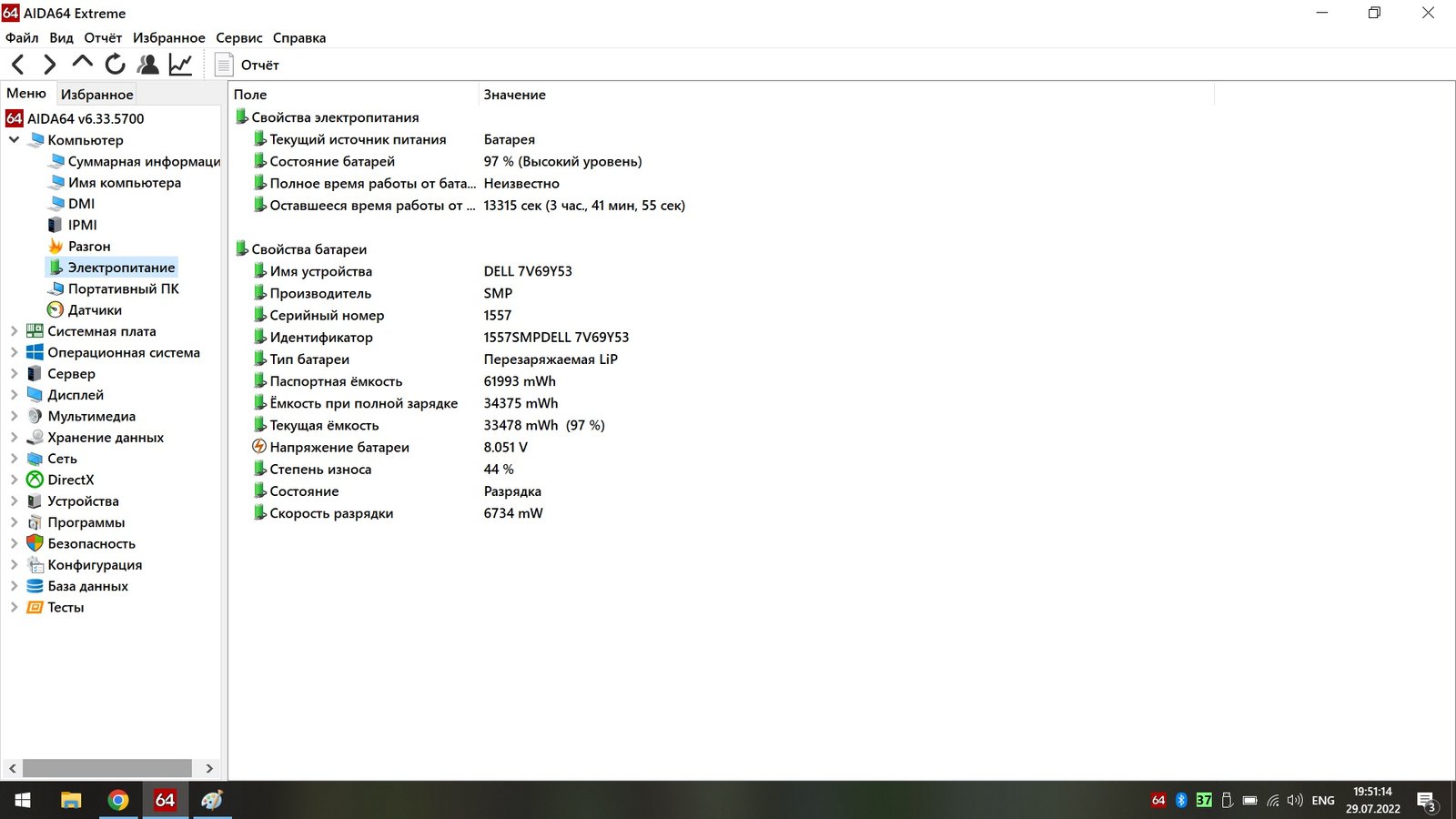The height and width of the screenshot is (819, 1456).
Task: Expand the Мультимедиа node
Action: (x=14, y=416)
